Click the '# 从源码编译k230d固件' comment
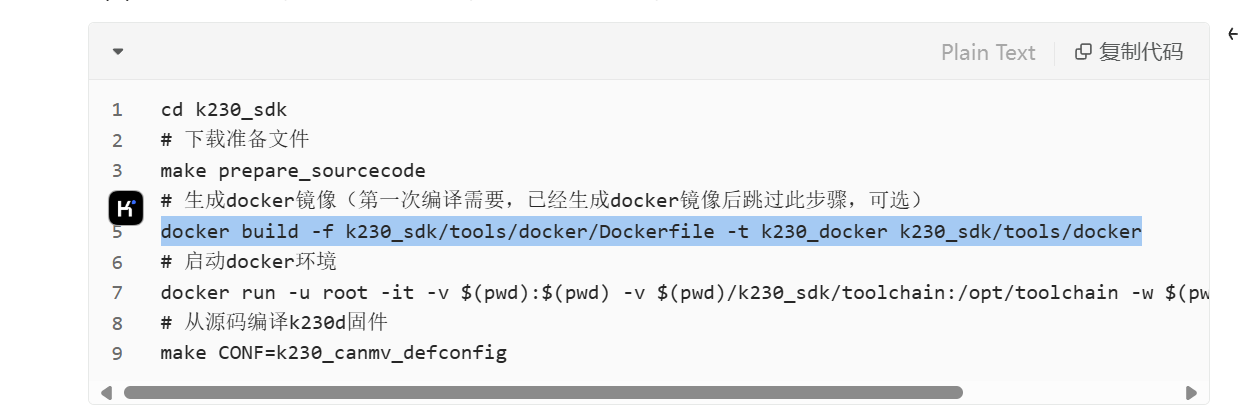The width and height of the screenshot is (1238, 413). 274,323
